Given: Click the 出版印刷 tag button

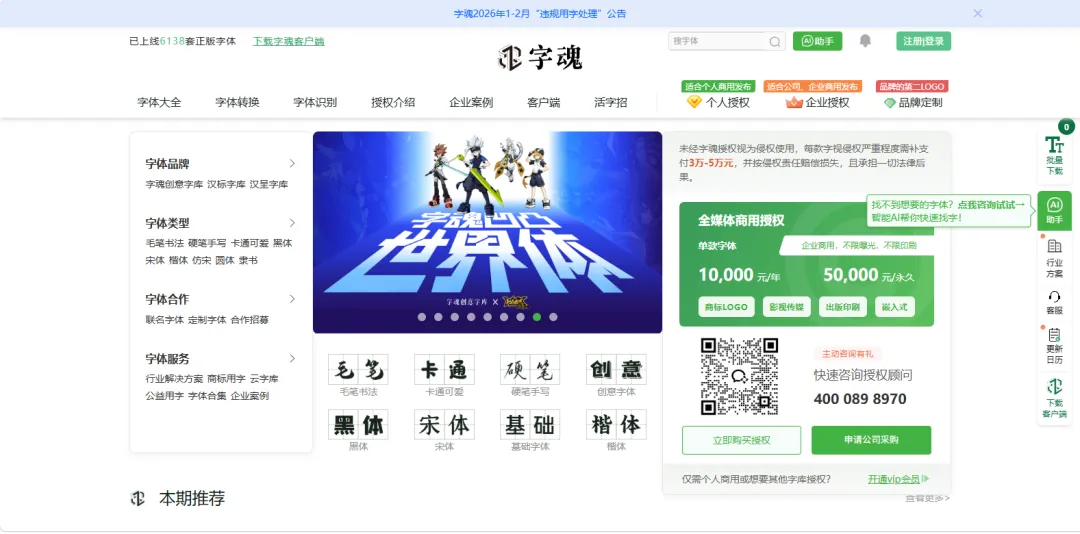Looking at the screenshot, I should click(x=842, y=307).
